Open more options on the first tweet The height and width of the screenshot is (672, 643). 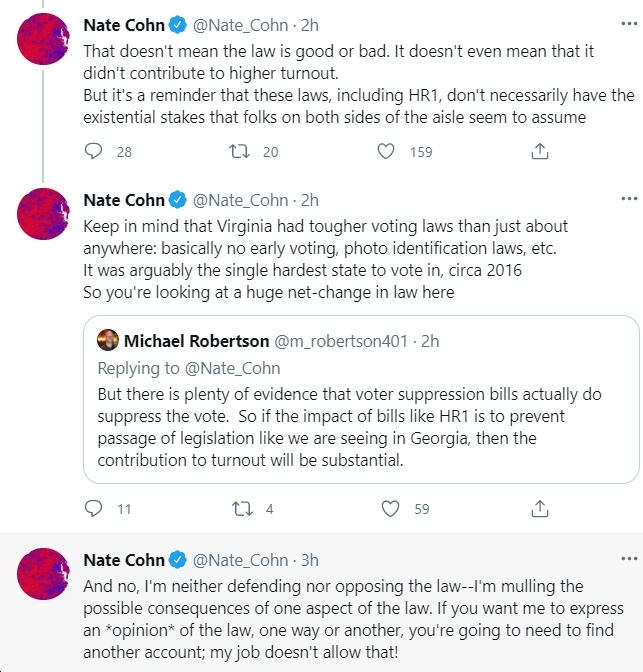click(629, 24)
